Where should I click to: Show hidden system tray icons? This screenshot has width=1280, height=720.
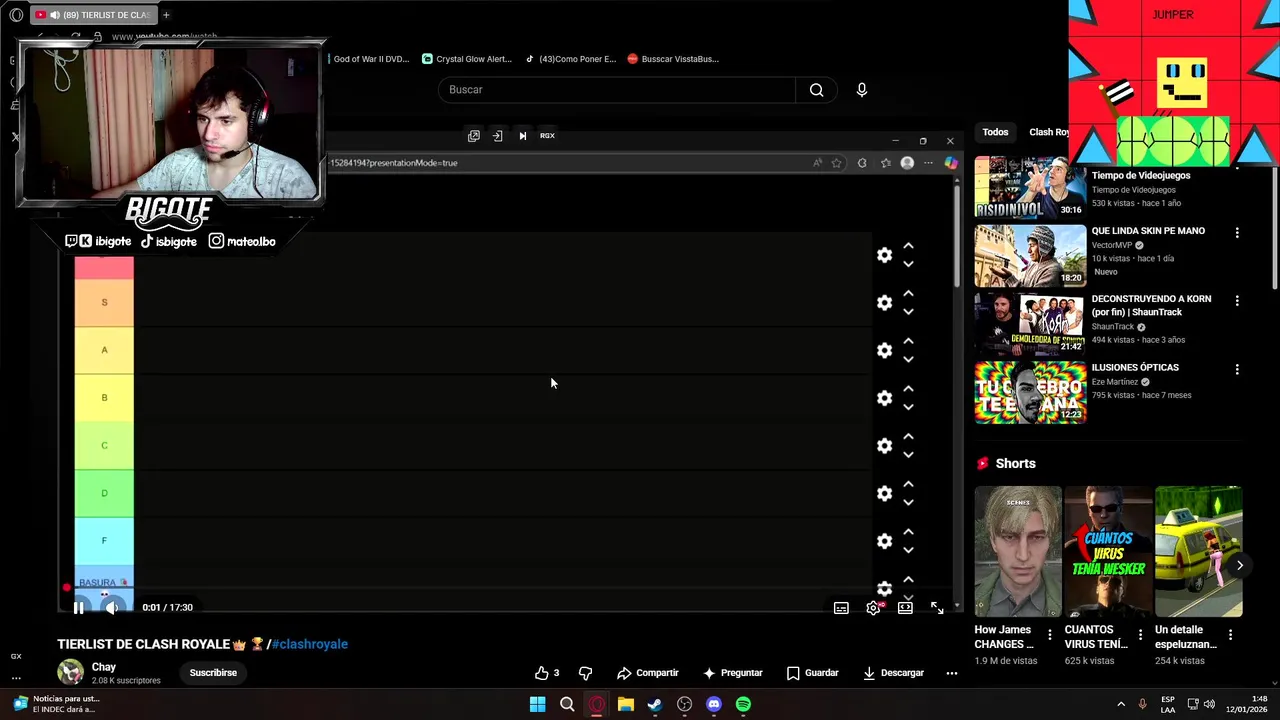(x=1121, y=705)
